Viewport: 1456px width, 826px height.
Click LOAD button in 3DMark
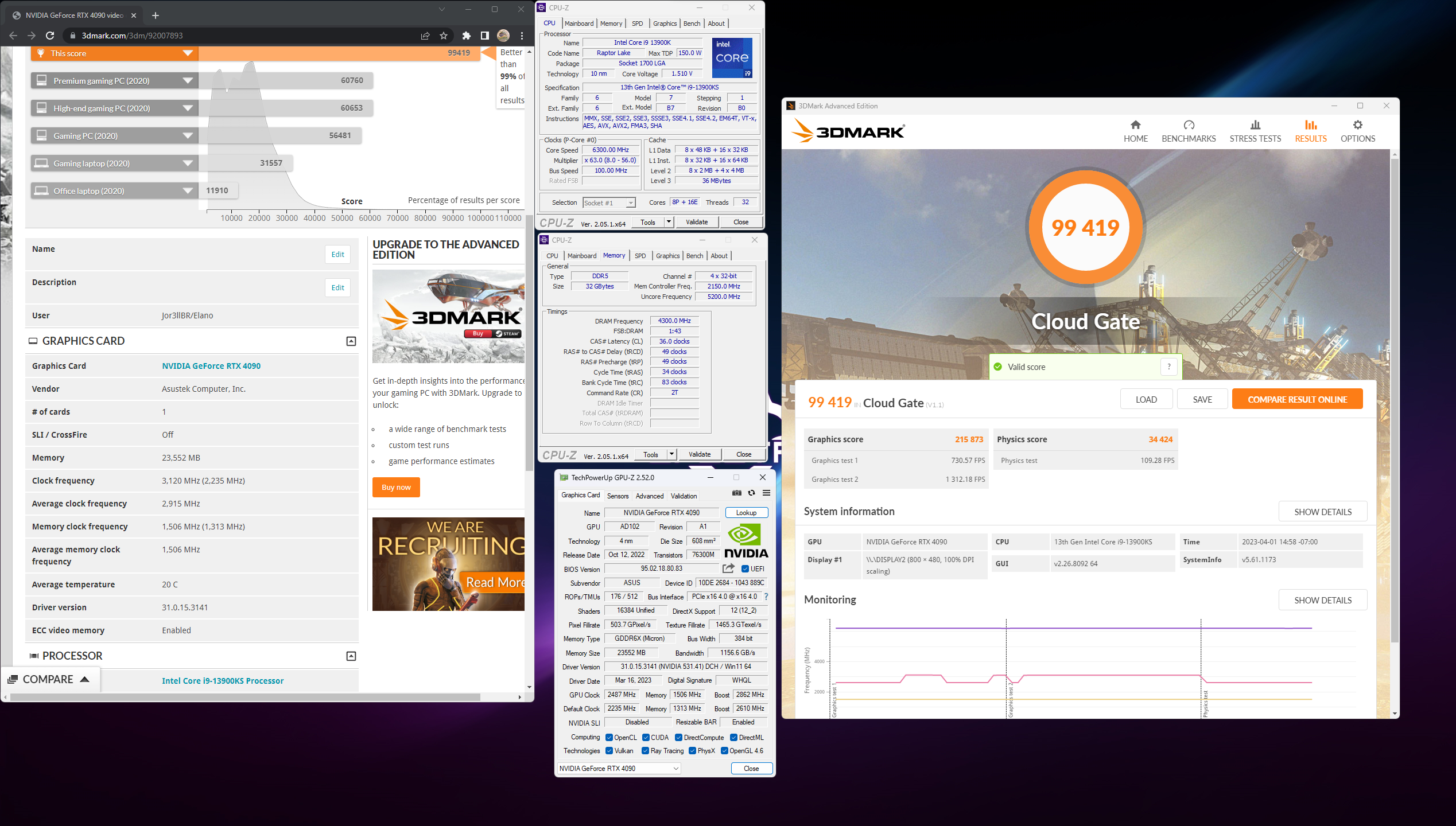click(x=1146, y=399)
